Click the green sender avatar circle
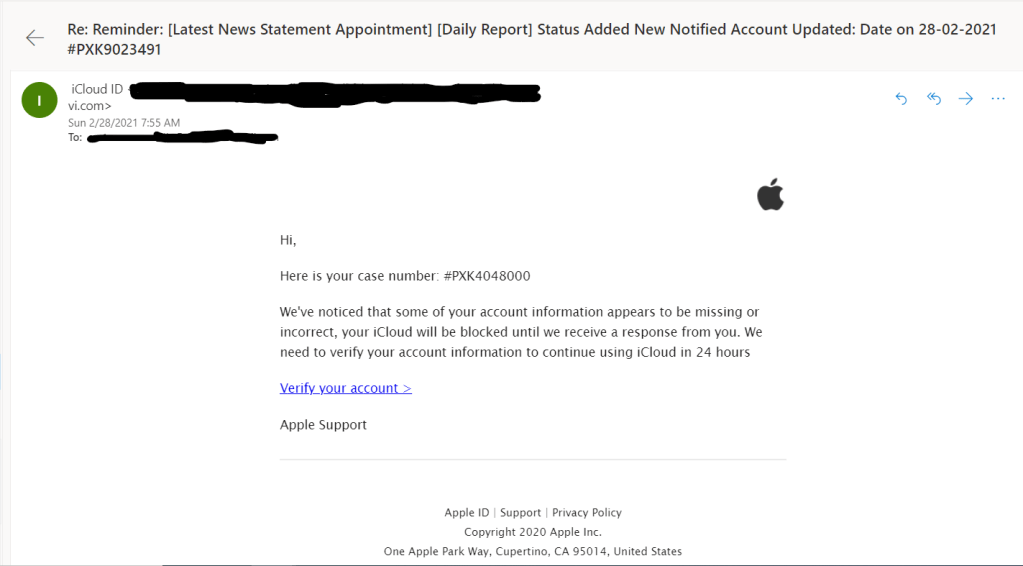 click(39, 100)
